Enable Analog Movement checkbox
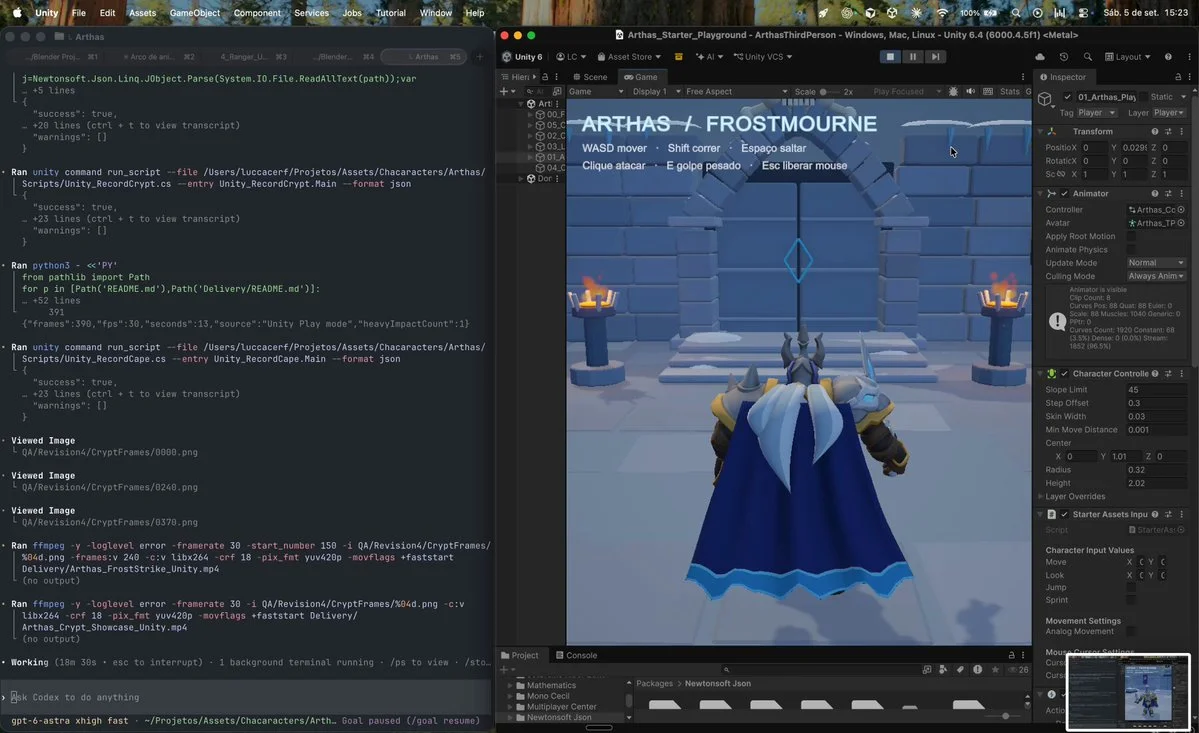Viewport: 1199px width, 733px height. 1131,631
